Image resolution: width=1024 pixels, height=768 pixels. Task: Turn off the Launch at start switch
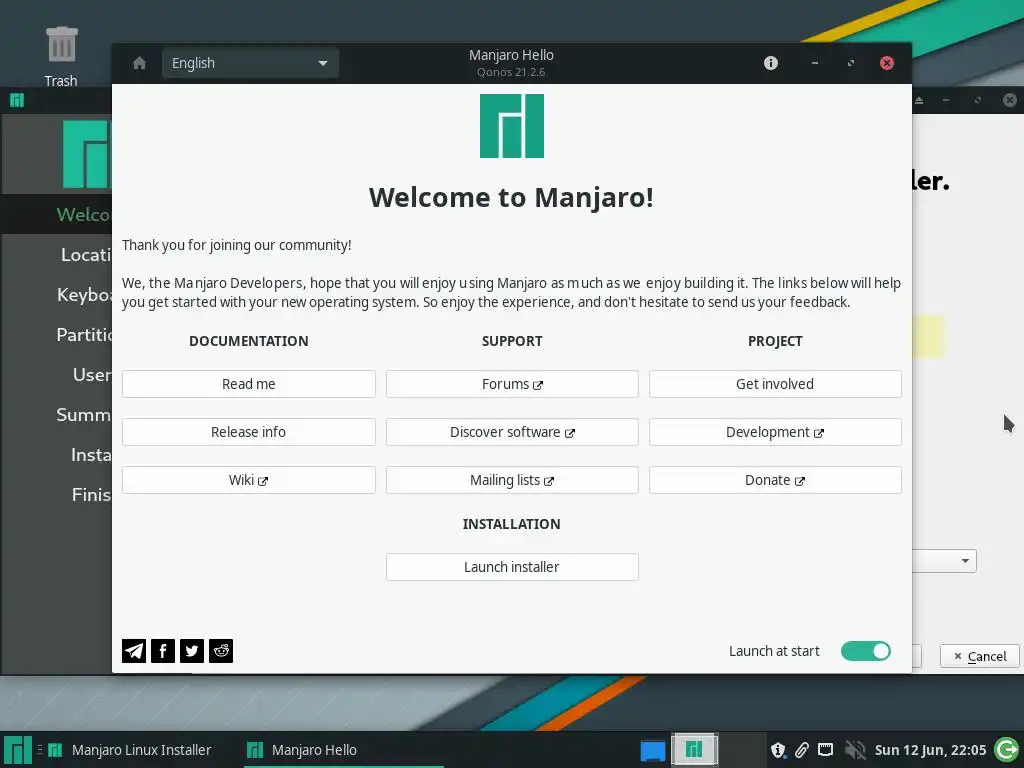click(x=865, y=651)
